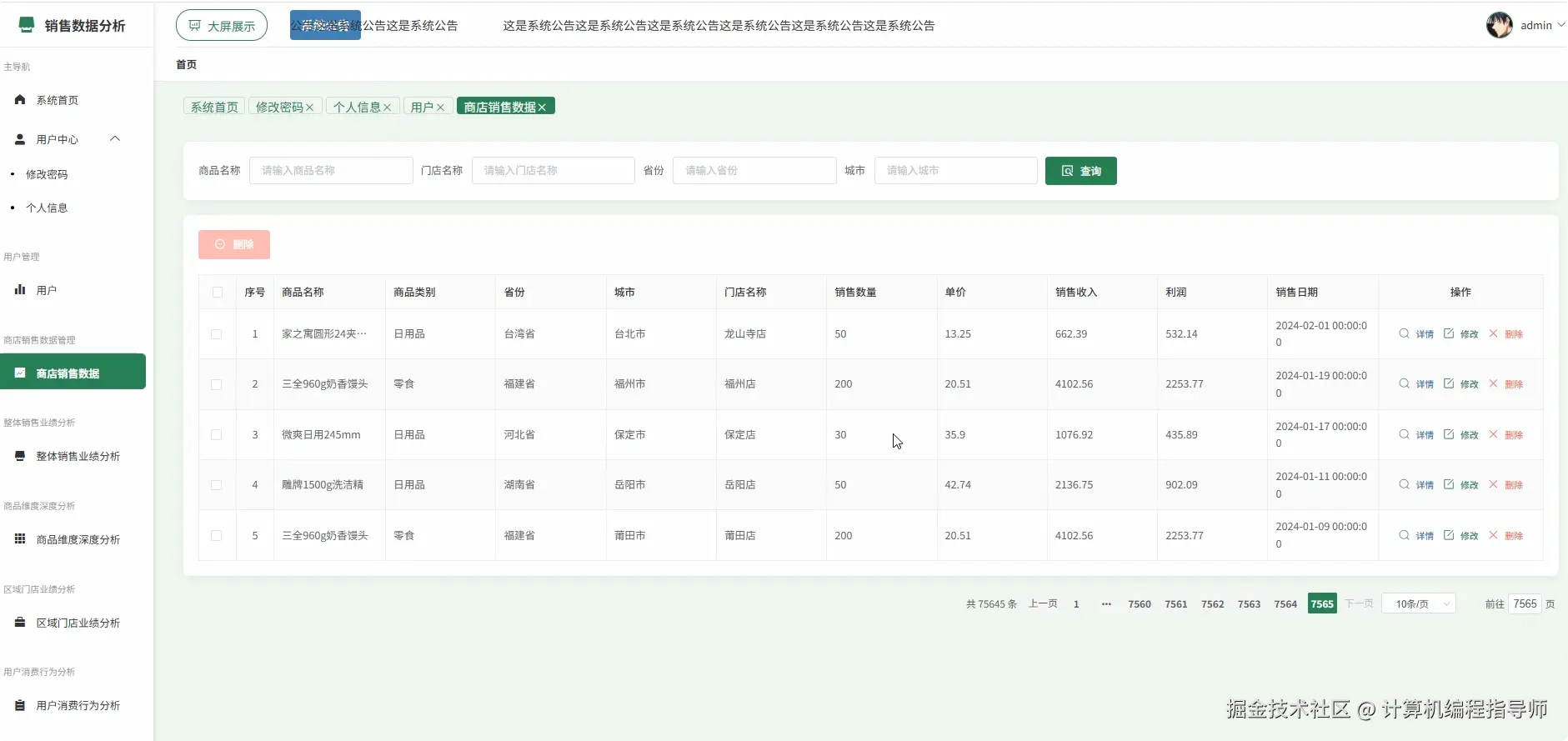Click the 门店名称 input field
Screen dimensions: 1568x741
554,170
